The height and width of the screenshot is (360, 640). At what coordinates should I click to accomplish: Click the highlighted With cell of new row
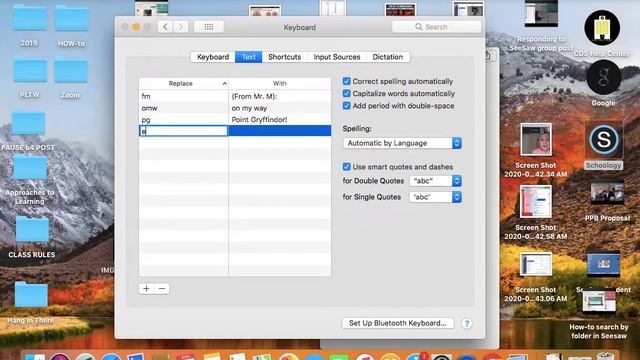(x=280, y=131)
